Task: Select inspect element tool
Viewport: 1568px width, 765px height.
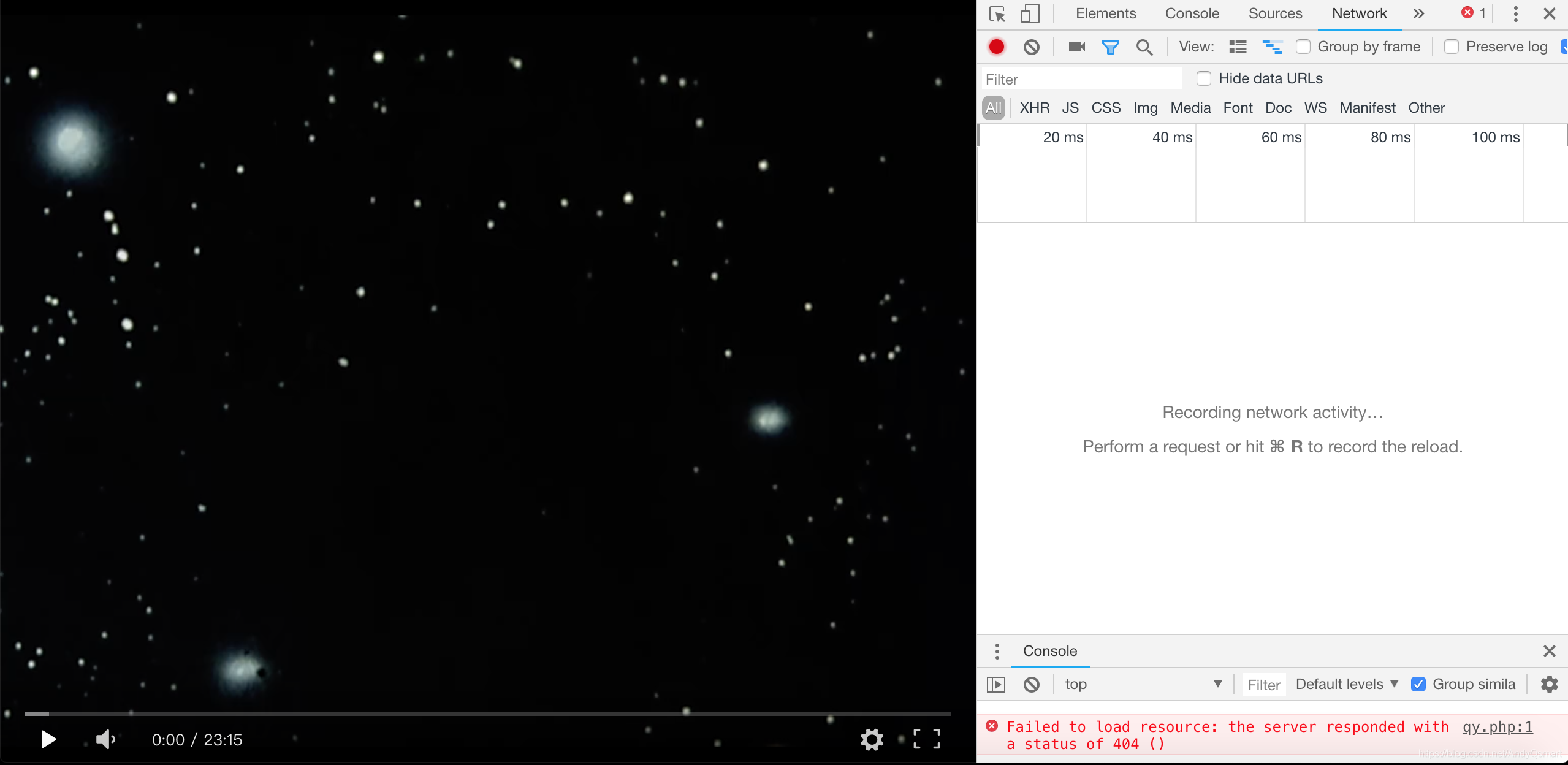Action: 997,13
